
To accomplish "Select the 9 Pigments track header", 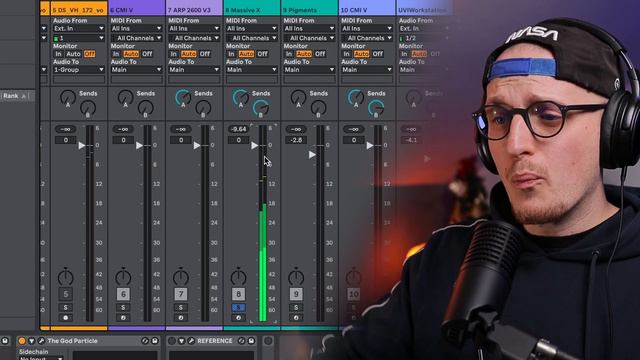I will point(309,10).
